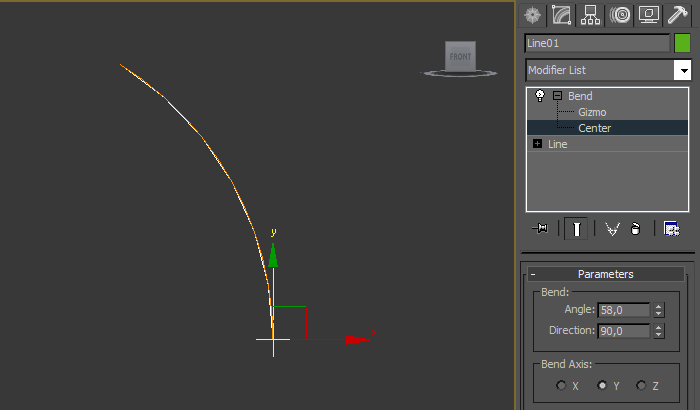Open the Display panel tab
The height and width of the screenshot is (410, 700).
pyautogui.click(x=649, y=15)
